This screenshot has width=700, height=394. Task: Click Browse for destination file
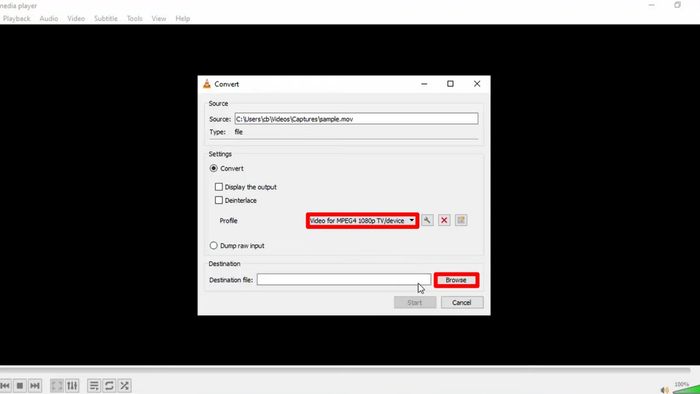pos(456,280)
